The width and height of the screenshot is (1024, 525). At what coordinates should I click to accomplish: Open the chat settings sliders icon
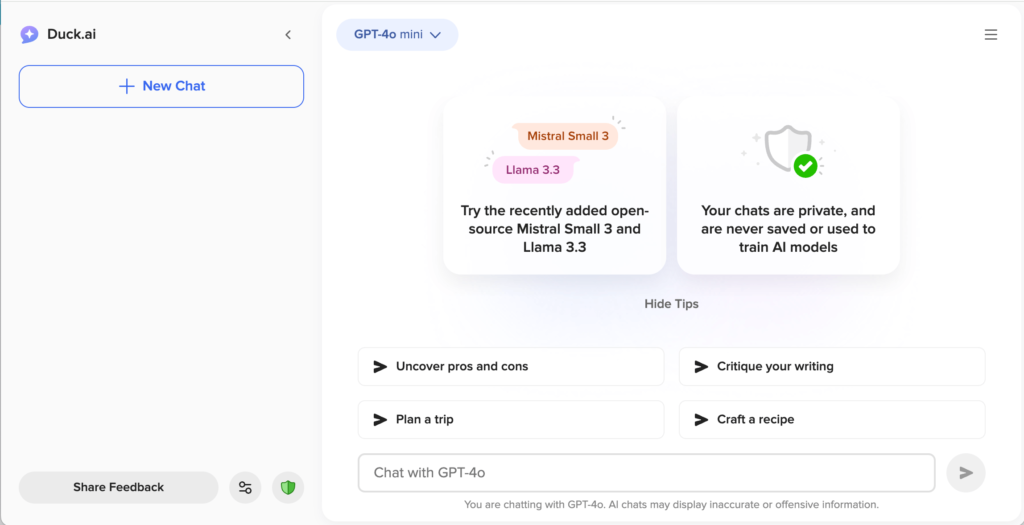246,487
